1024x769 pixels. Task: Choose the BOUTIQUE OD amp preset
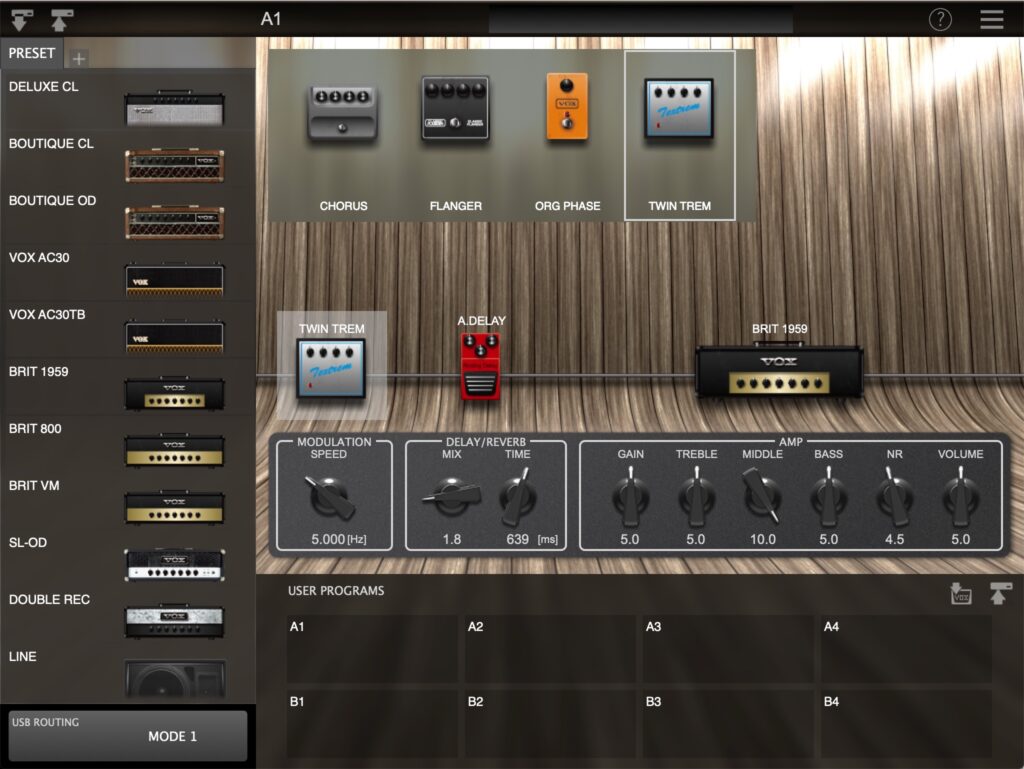tap(127, 215)
